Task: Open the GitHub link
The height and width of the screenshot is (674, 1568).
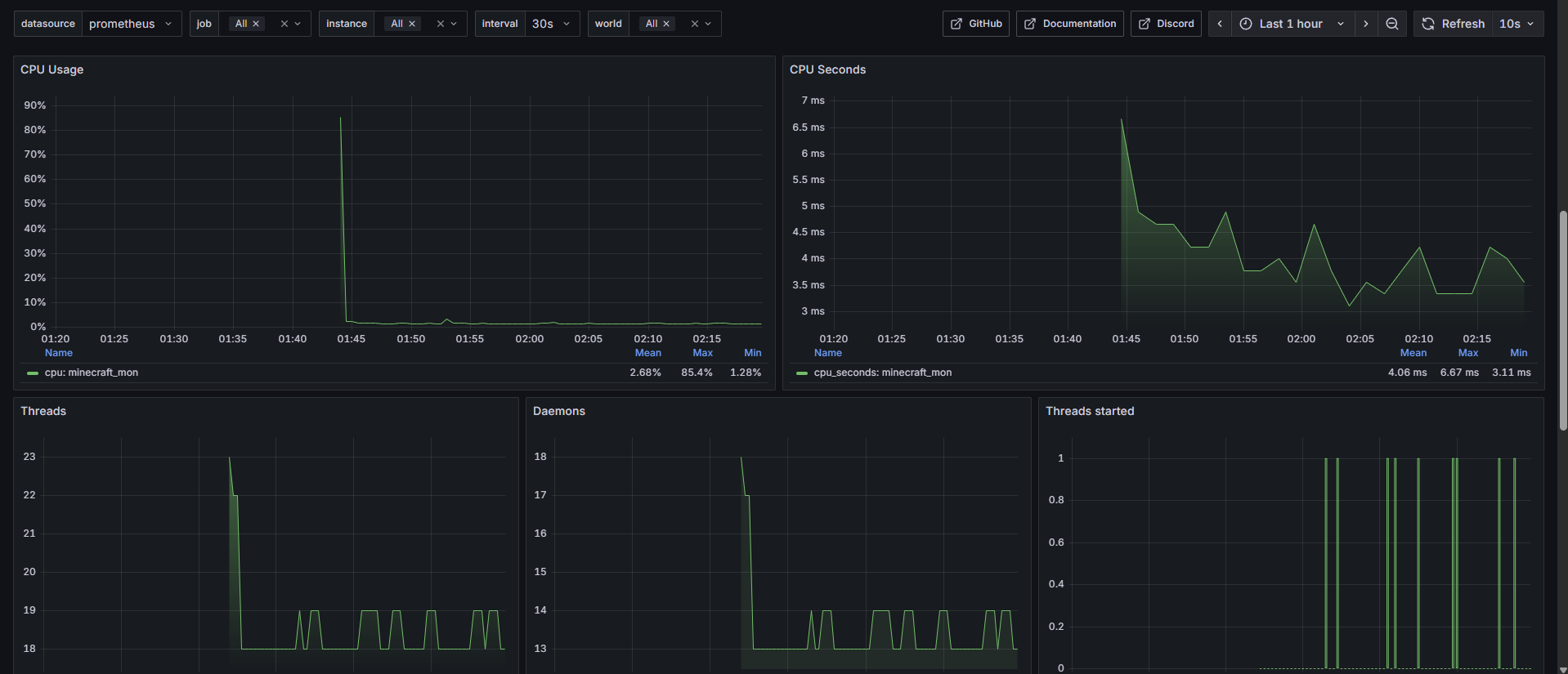Action: tap(976, 24)
